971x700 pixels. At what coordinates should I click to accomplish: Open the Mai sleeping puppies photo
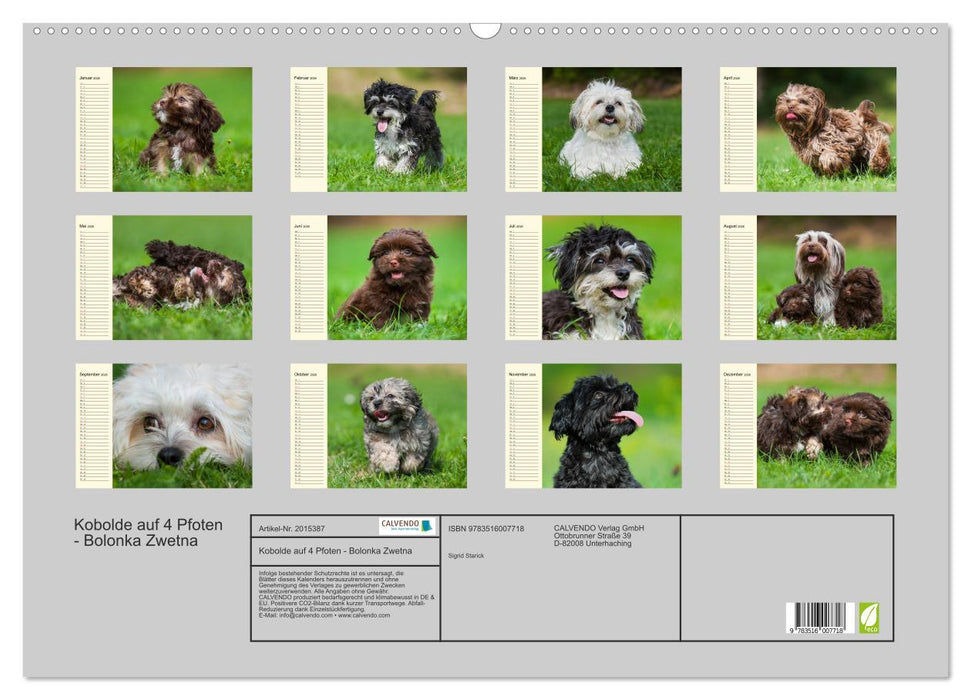(x=182, y=277)
